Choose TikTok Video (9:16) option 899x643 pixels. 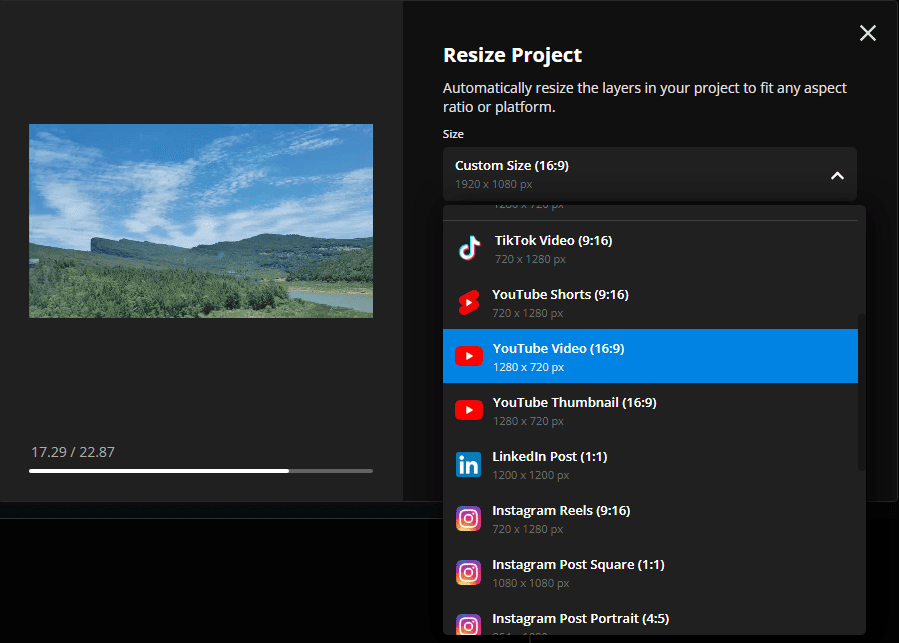pyautogui.click(x=650, y=249)
